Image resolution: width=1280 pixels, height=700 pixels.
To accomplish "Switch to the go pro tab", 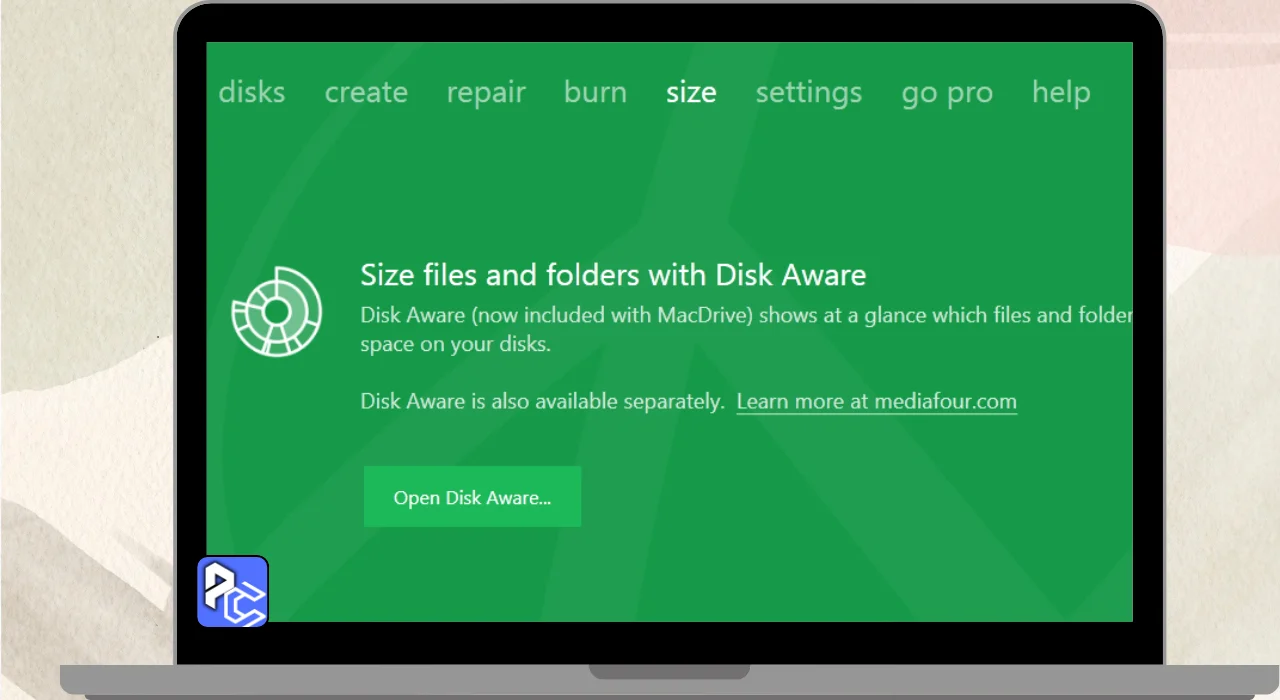I will click(947, 93).
